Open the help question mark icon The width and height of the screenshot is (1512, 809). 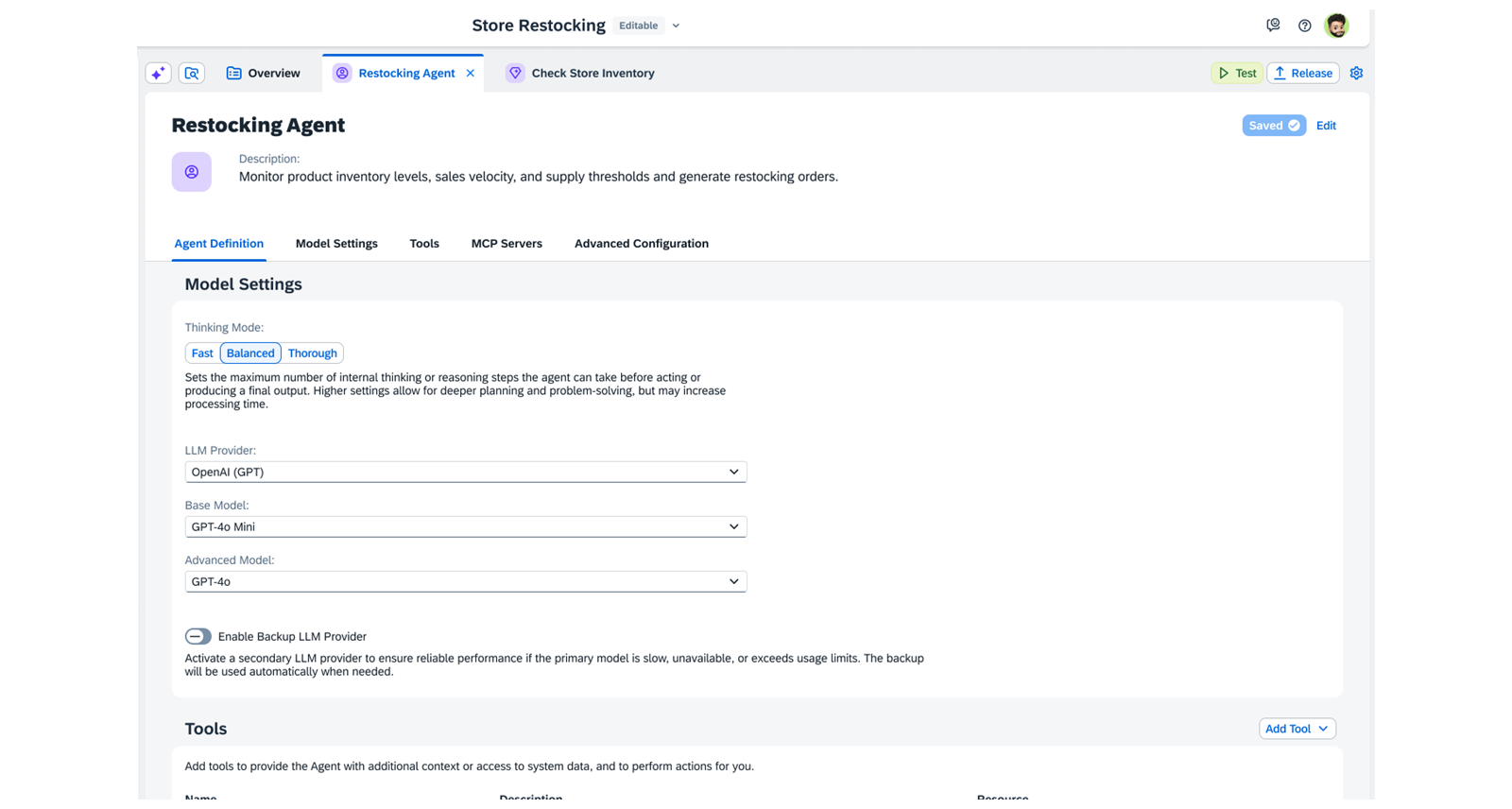click(x=1304, y=26)
